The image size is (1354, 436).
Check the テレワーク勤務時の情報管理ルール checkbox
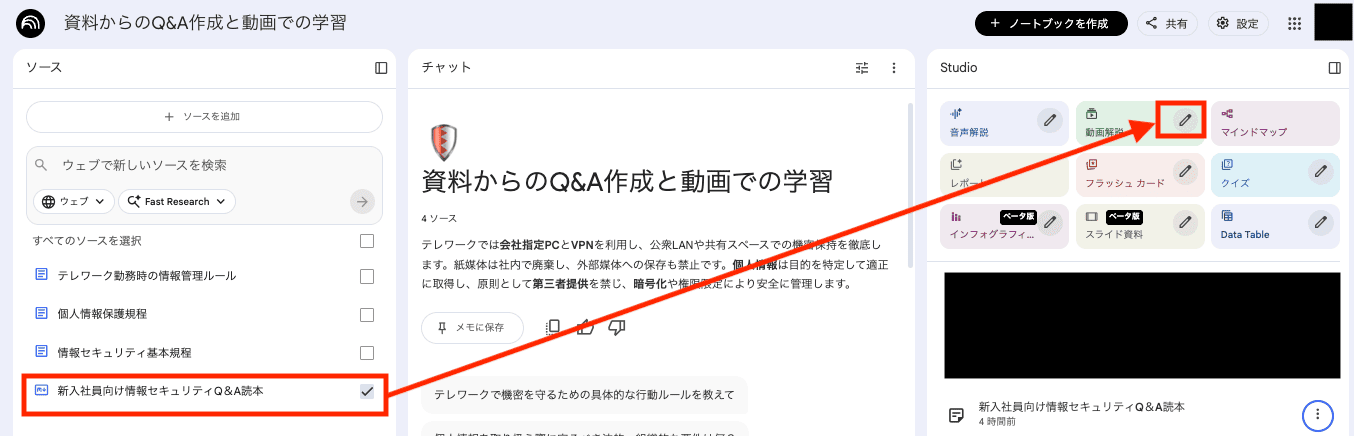[x=367, y=276]
